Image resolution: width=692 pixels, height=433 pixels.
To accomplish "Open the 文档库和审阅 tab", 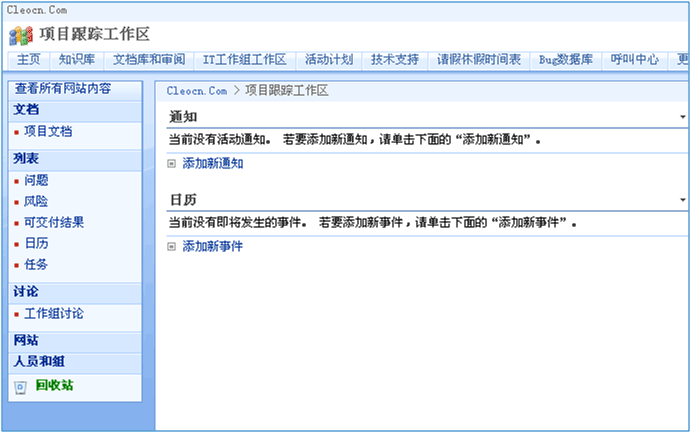I will [149, 60].
